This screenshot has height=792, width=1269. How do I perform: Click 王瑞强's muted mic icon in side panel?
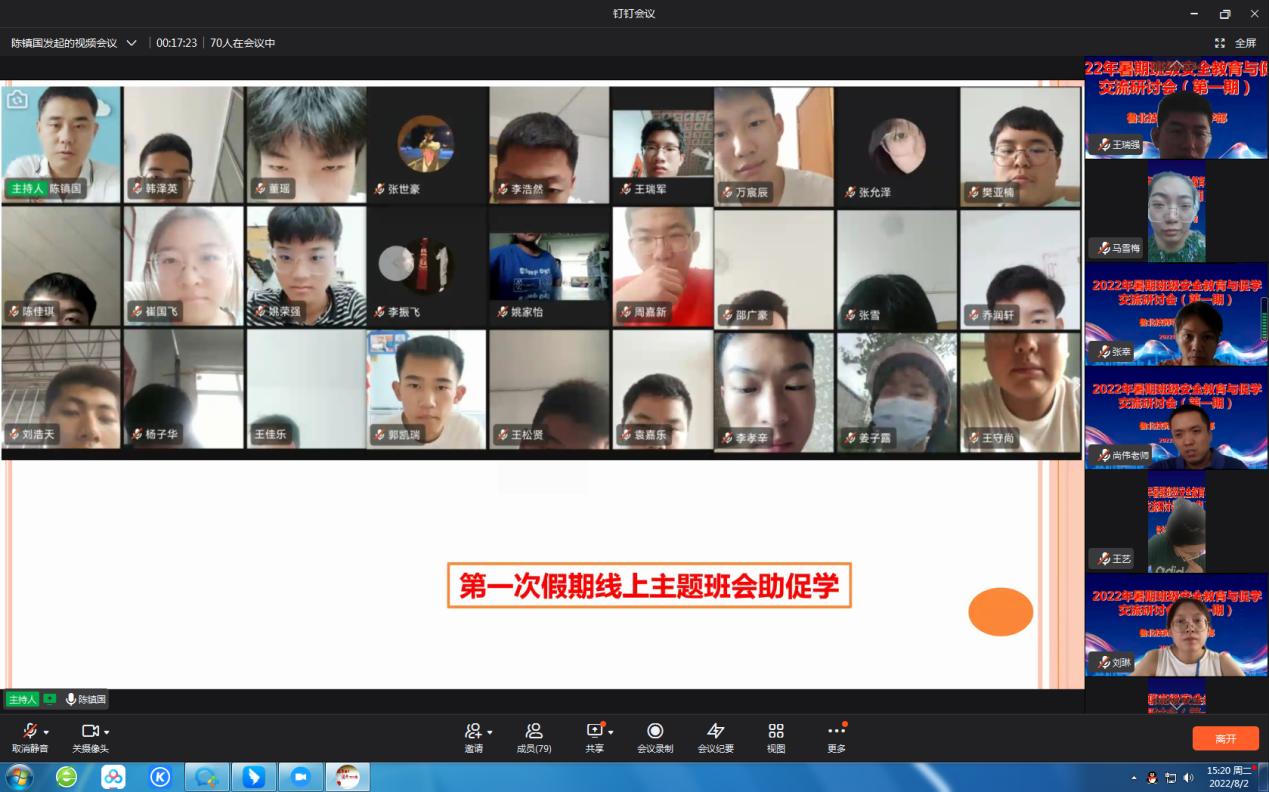click(1104, 145)
